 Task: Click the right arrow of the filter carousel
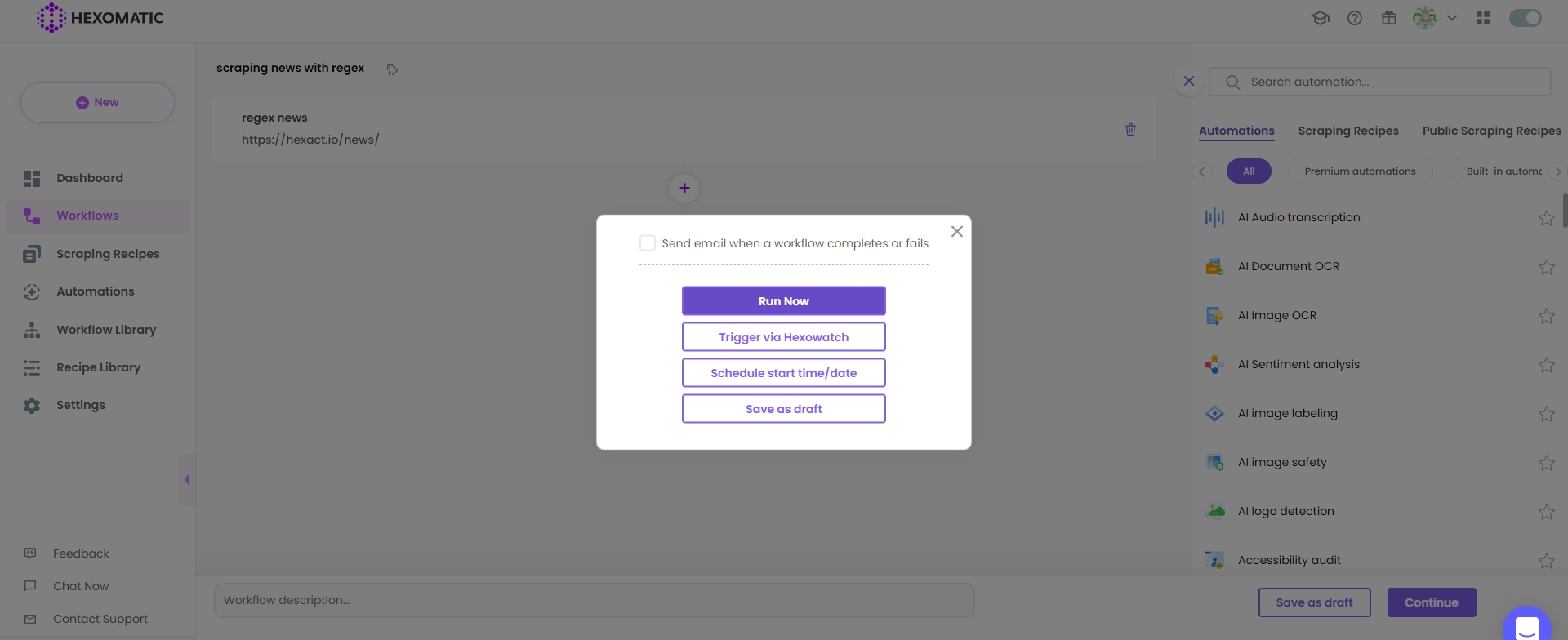click(1558, 171)
